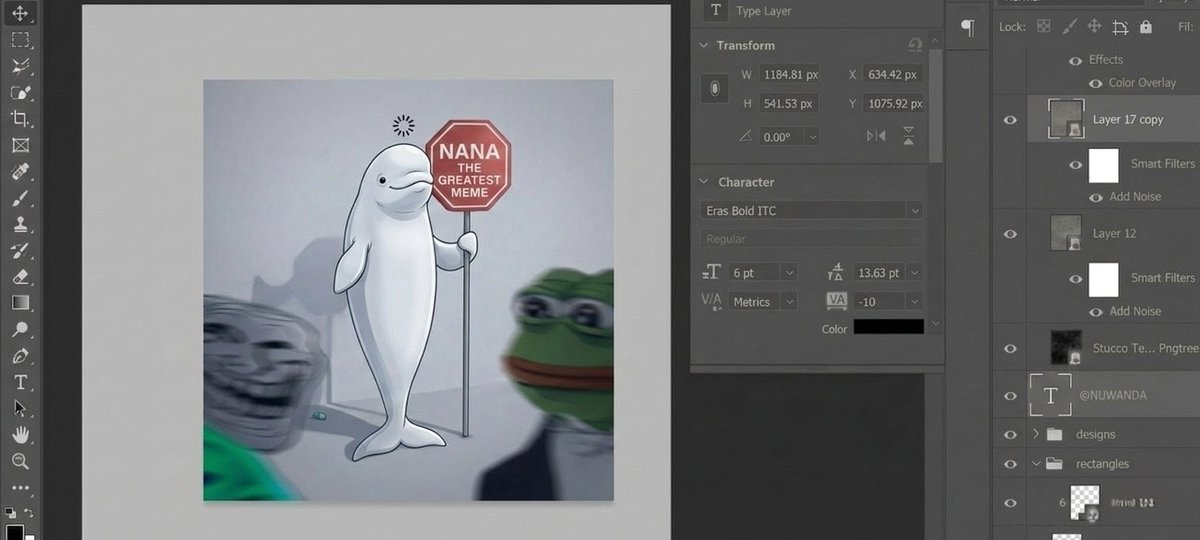
Task: Collapse the Character section
Action: 704,182
